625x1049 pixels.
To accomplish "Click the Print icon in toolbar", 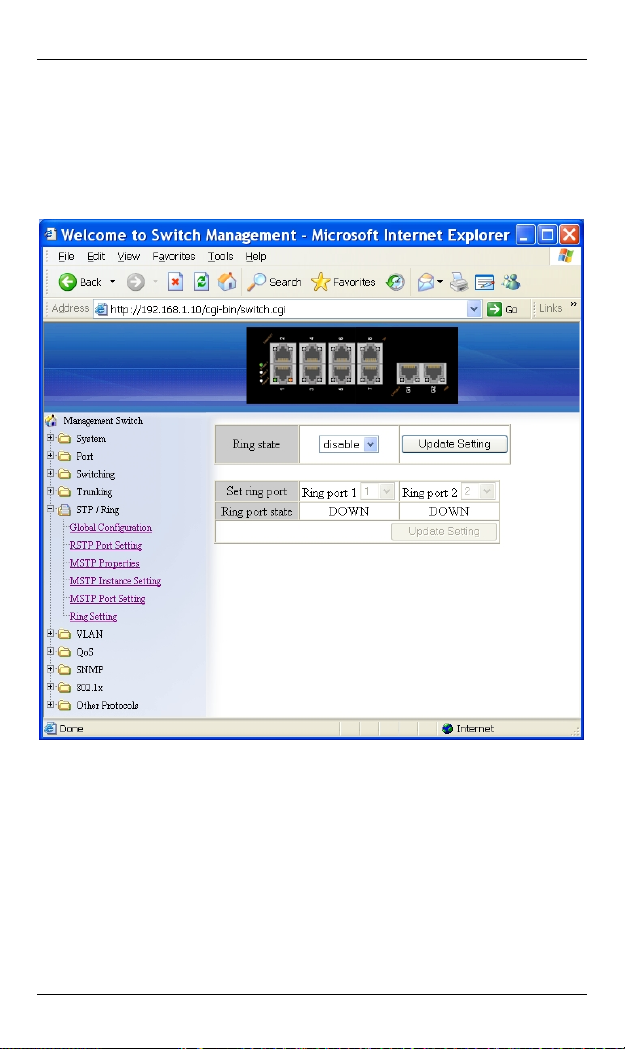I will tap(459, 282).
